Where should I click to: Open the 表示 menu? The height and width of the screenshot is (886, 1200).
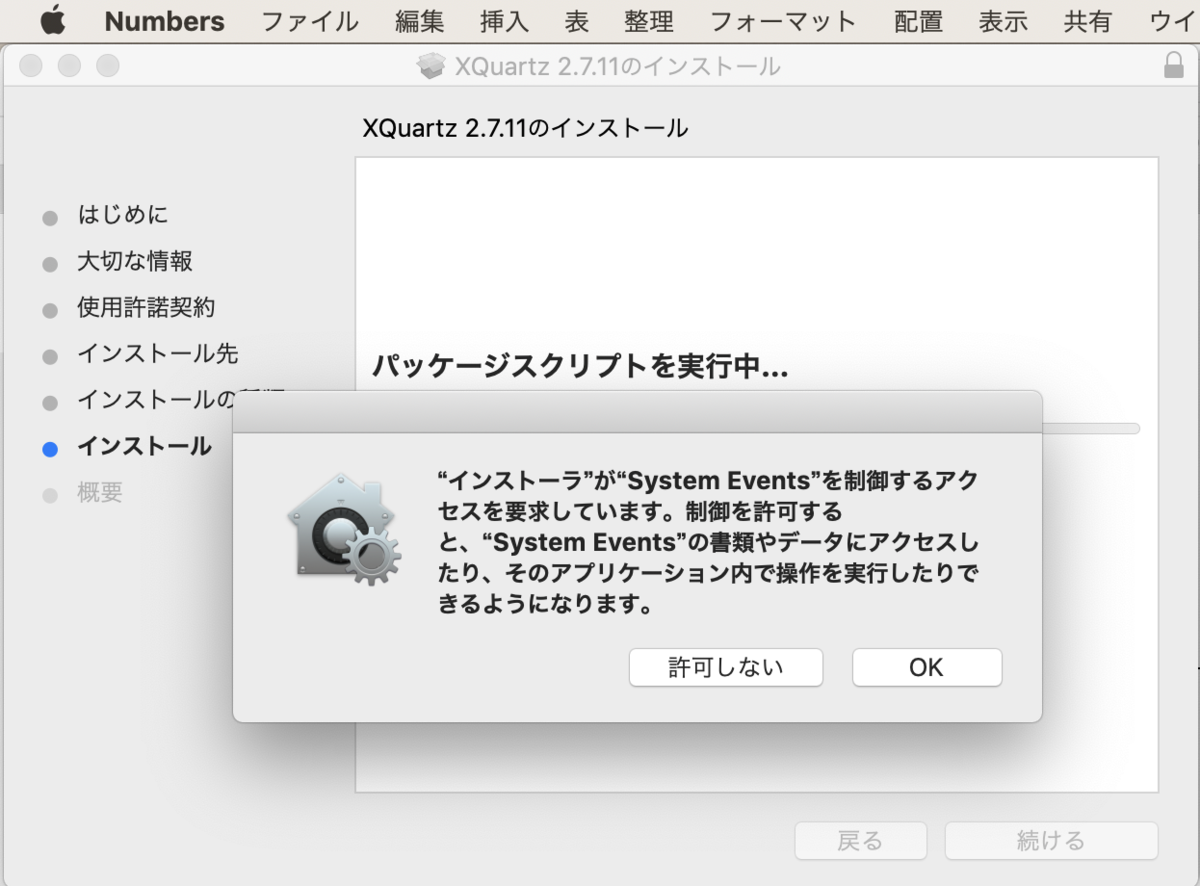(1003, 21)
